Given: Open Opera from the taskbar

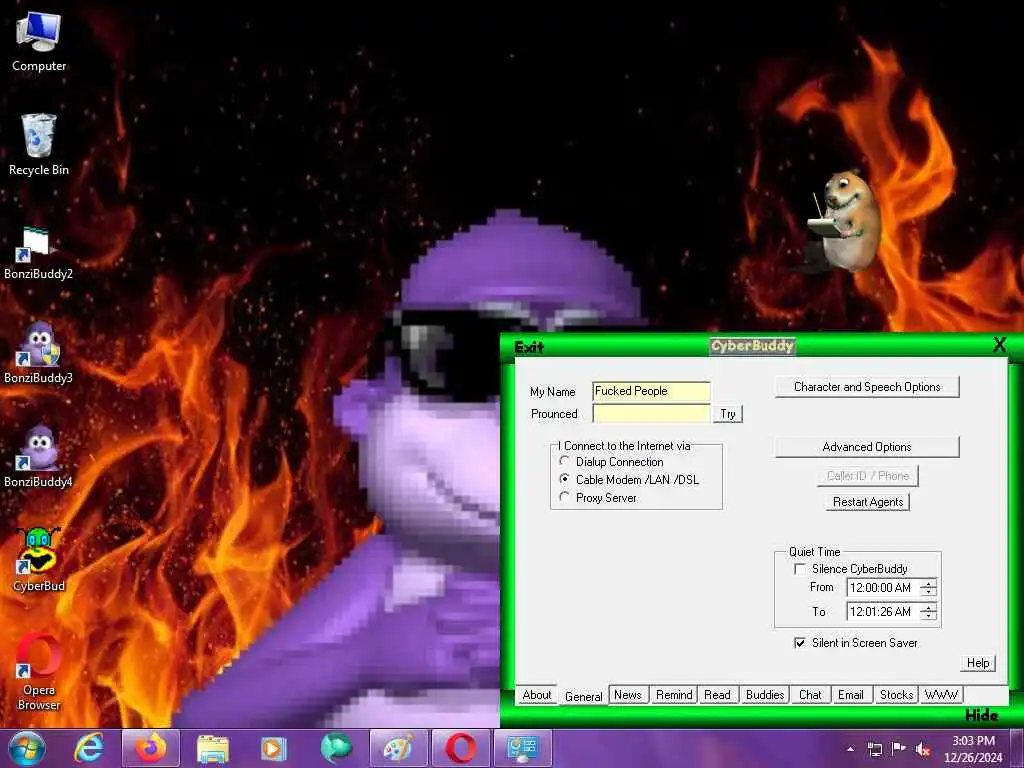Looking at the screenshot, I should tap(460, 748).
